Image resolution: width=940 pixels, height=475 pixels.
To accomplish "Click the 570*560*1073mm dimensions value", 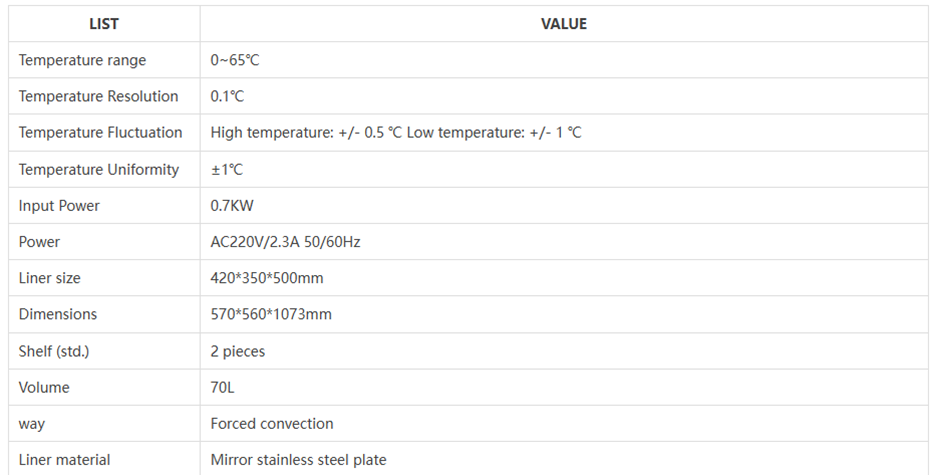I will tap(271, 314).
